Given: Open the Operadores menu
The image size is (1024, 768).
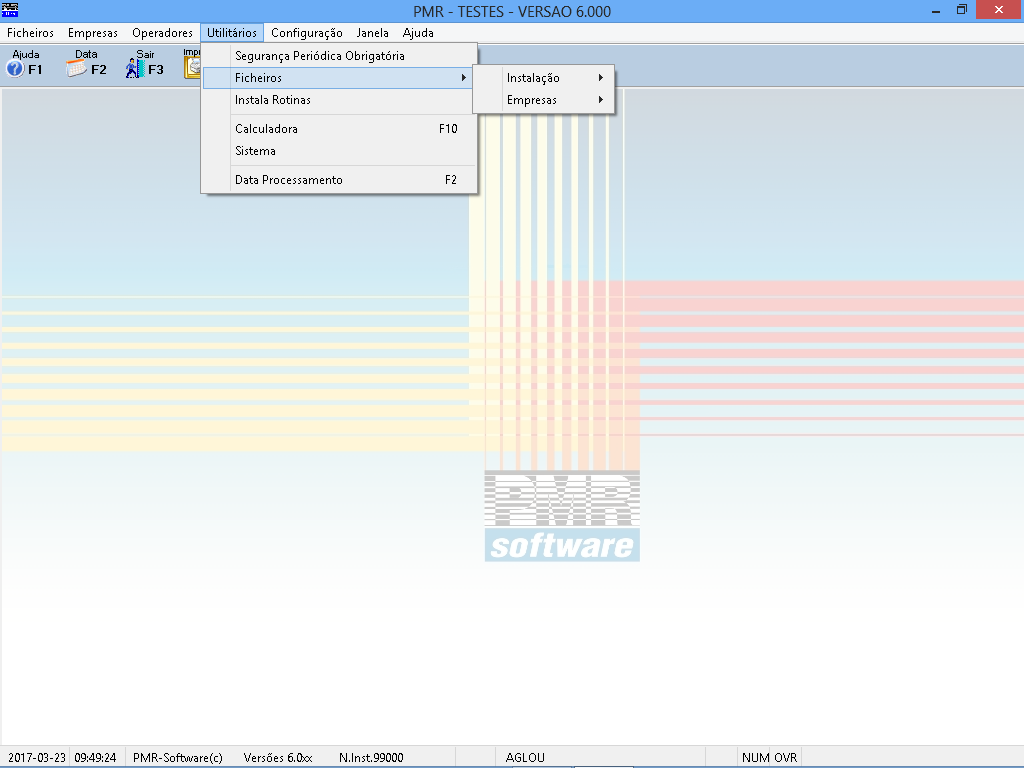Looking at the screenshot, I should (x=162, y=33).
